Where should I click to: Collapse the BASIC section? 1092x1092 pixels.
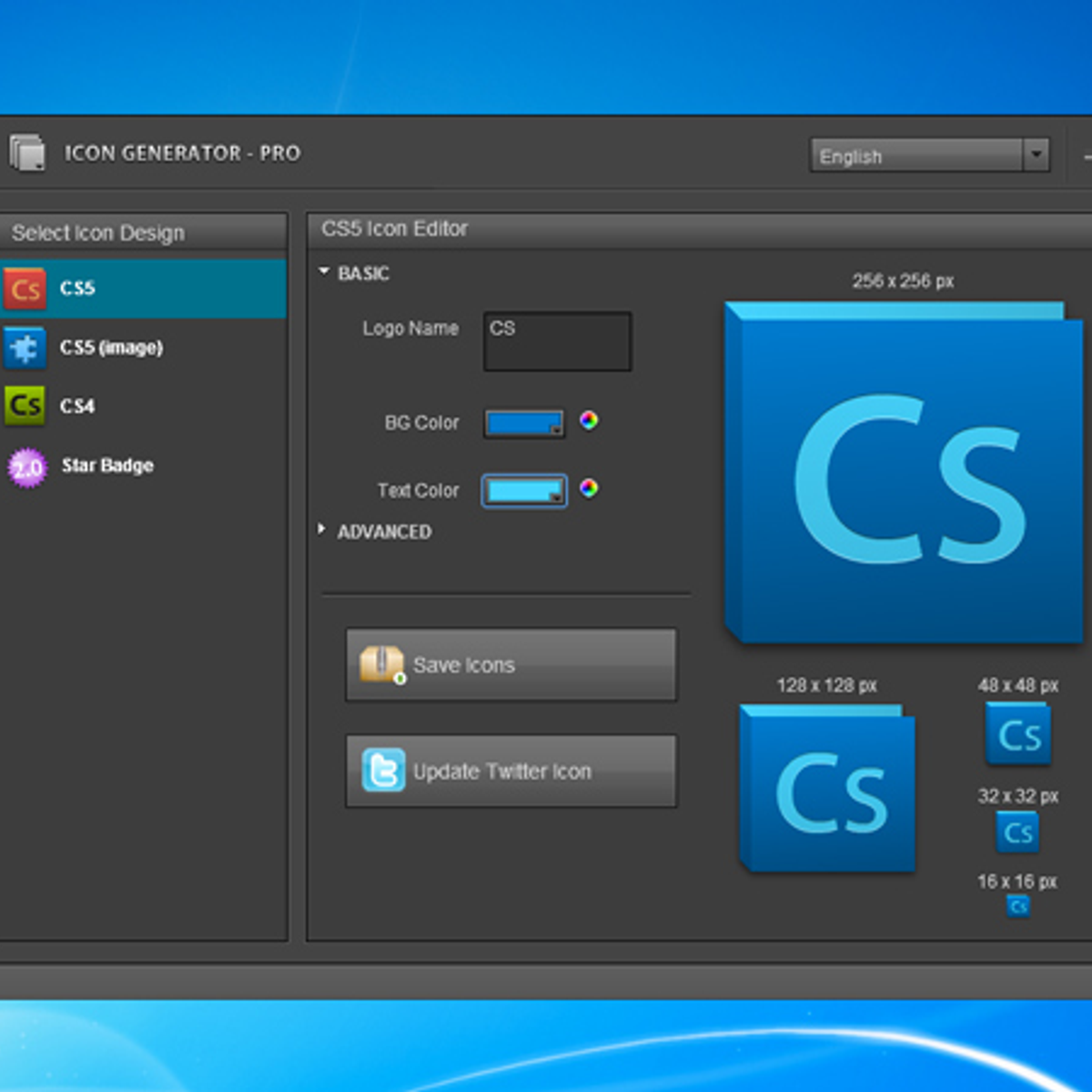pos(324,271)
